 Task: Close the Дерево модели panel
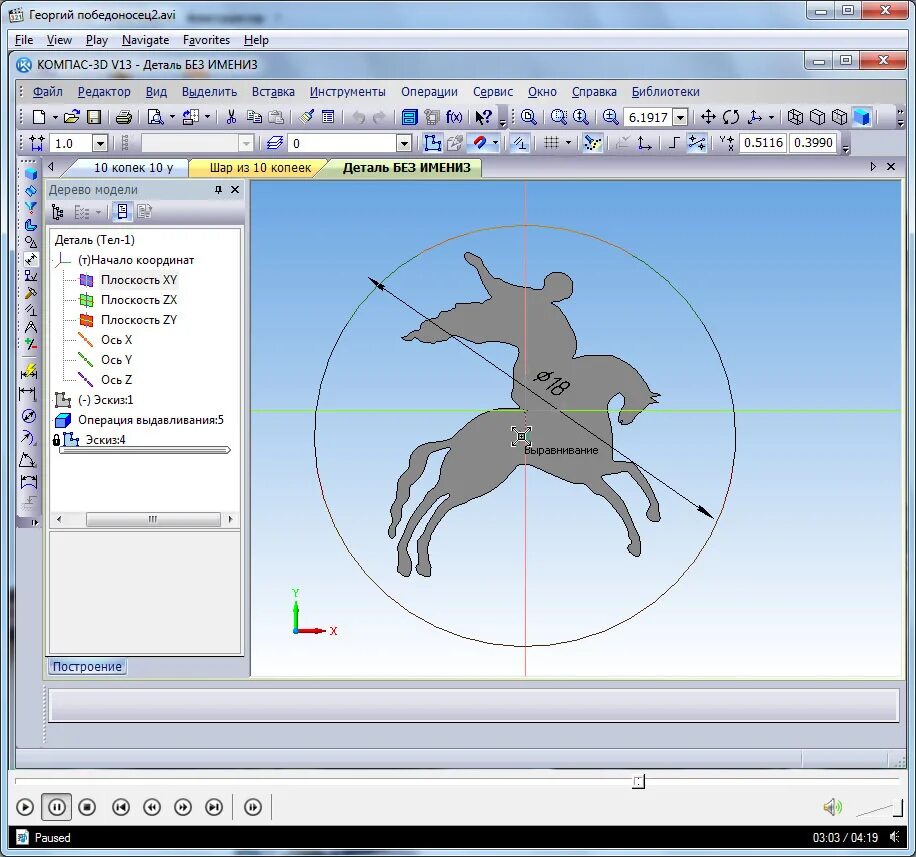(235, 190)
